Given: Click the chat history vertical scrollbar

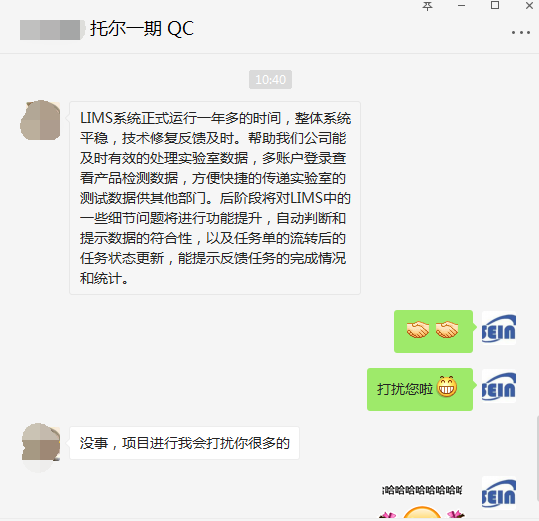Looking at the screenshot, I should 537,457.
